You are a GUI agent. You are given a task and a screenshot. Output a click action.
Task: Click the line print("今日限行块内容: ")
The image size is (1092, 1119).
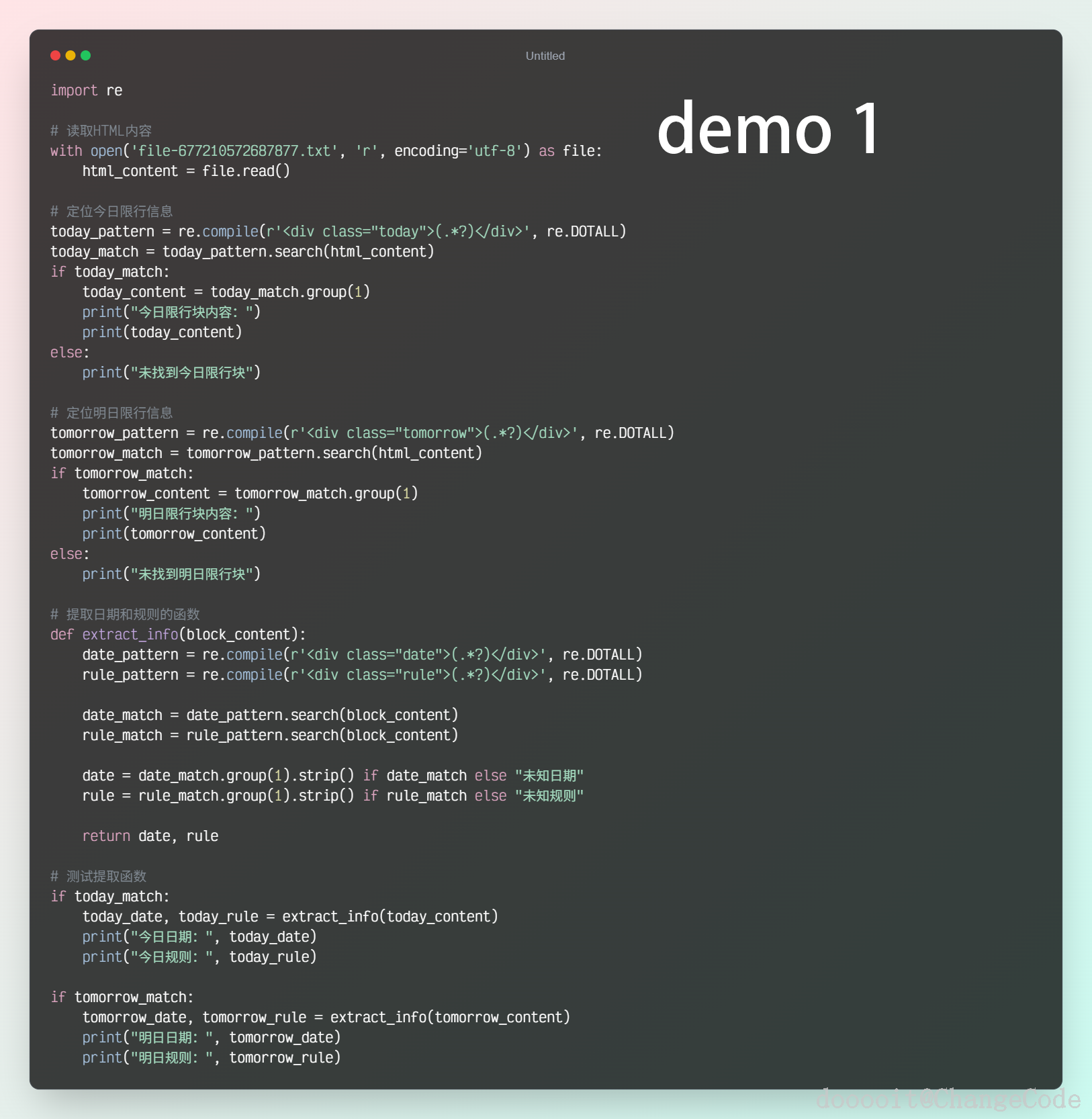coord(171,312)
